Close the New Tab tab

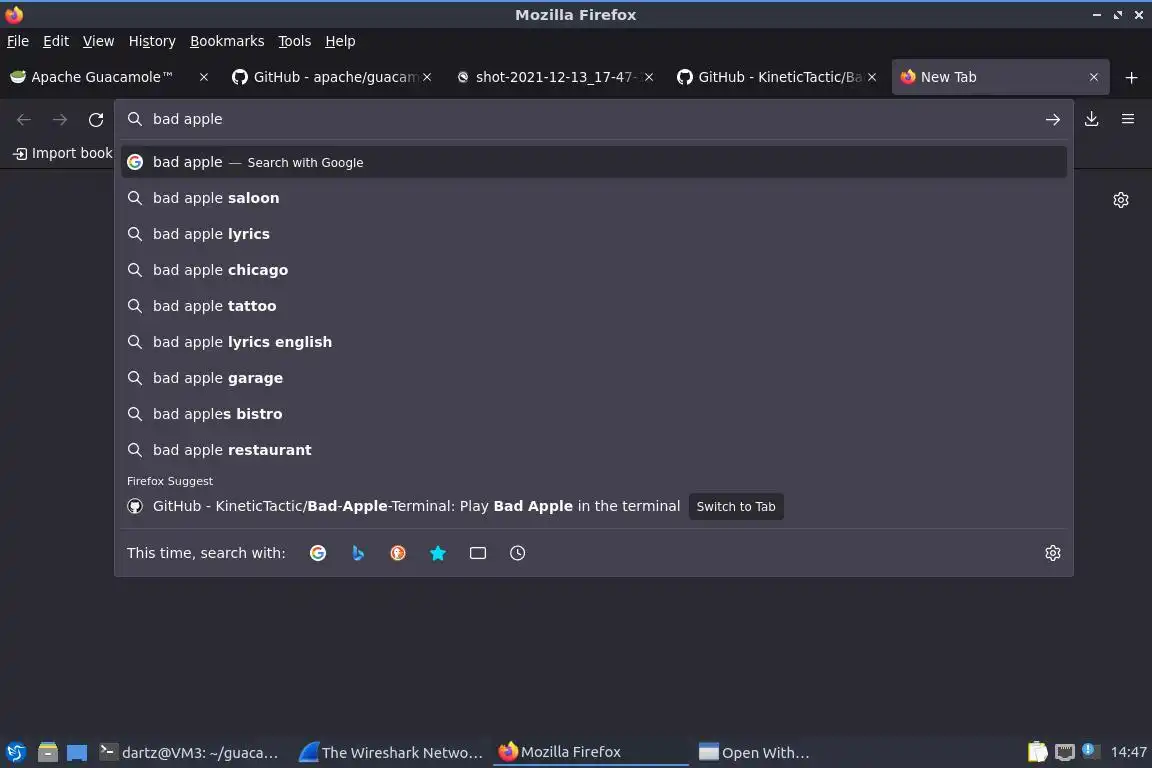click(x=1093, y=77)
